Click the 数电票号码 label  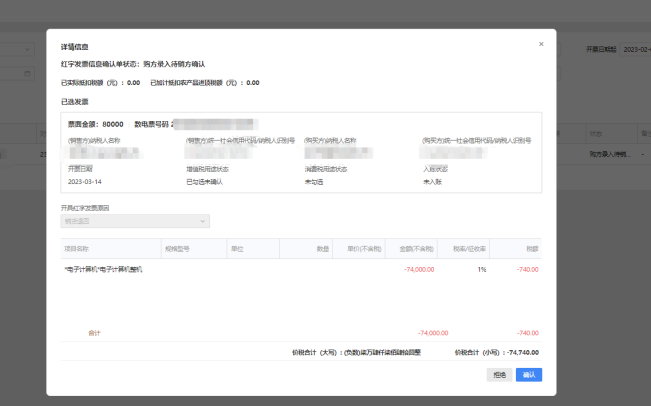click(x=151, y=124)
